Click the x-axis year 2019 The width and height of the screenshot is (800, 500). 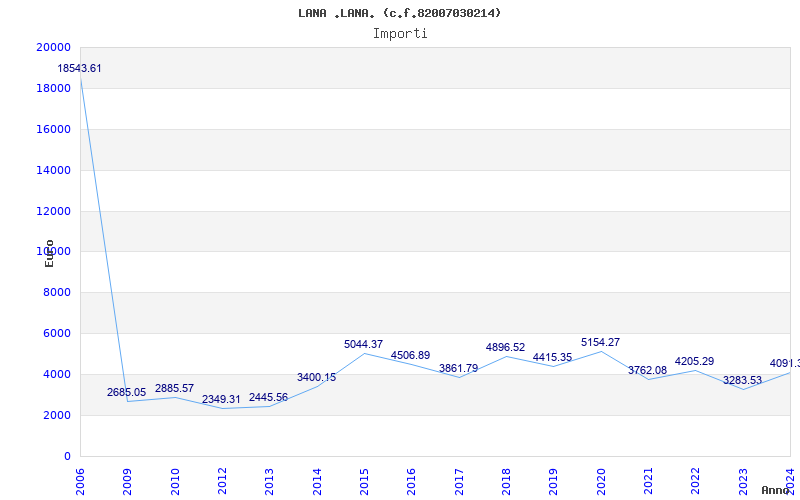(x=554, y=482)
